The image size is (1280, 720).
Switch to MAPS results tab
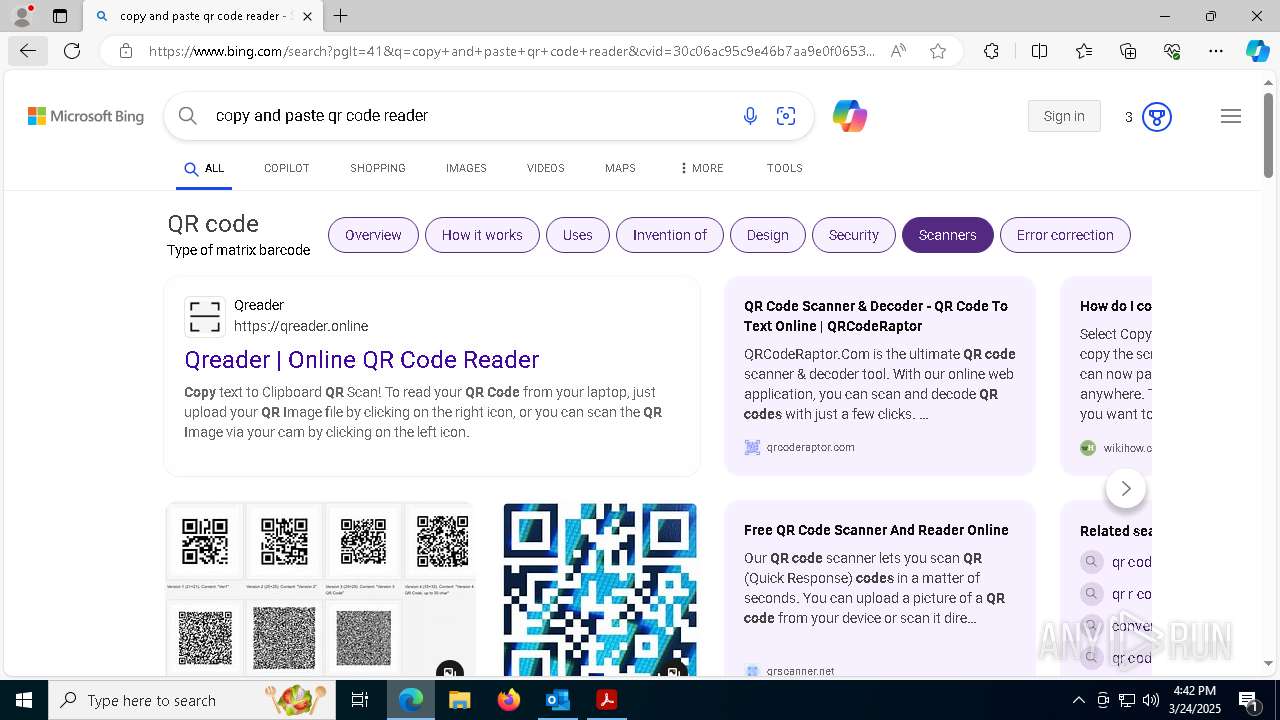[620, 168]
